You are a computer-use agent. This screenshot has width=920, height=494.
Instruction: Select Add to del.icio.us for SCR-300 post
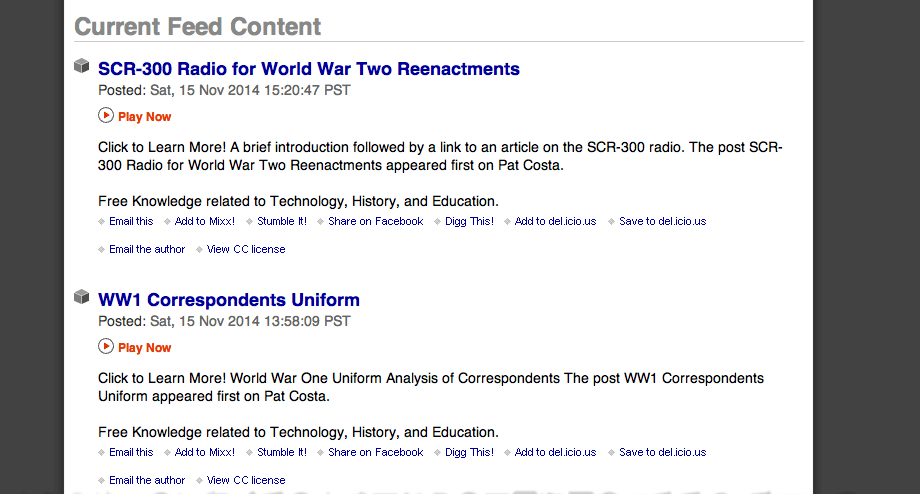(x=555, y=221)
